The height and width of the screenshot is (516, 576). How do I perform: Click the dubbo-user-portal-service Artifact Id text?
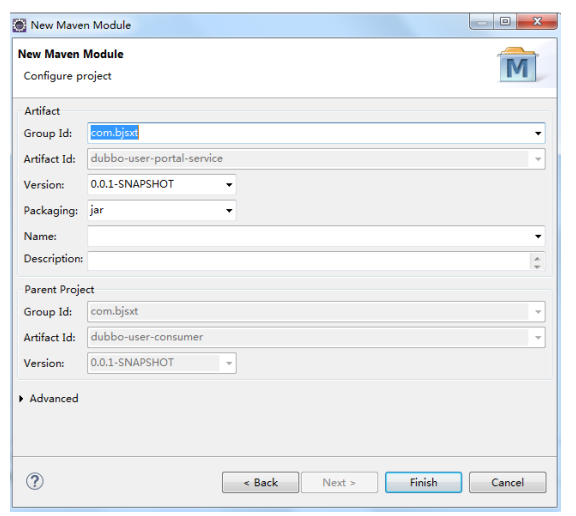[x=157, y=159]
